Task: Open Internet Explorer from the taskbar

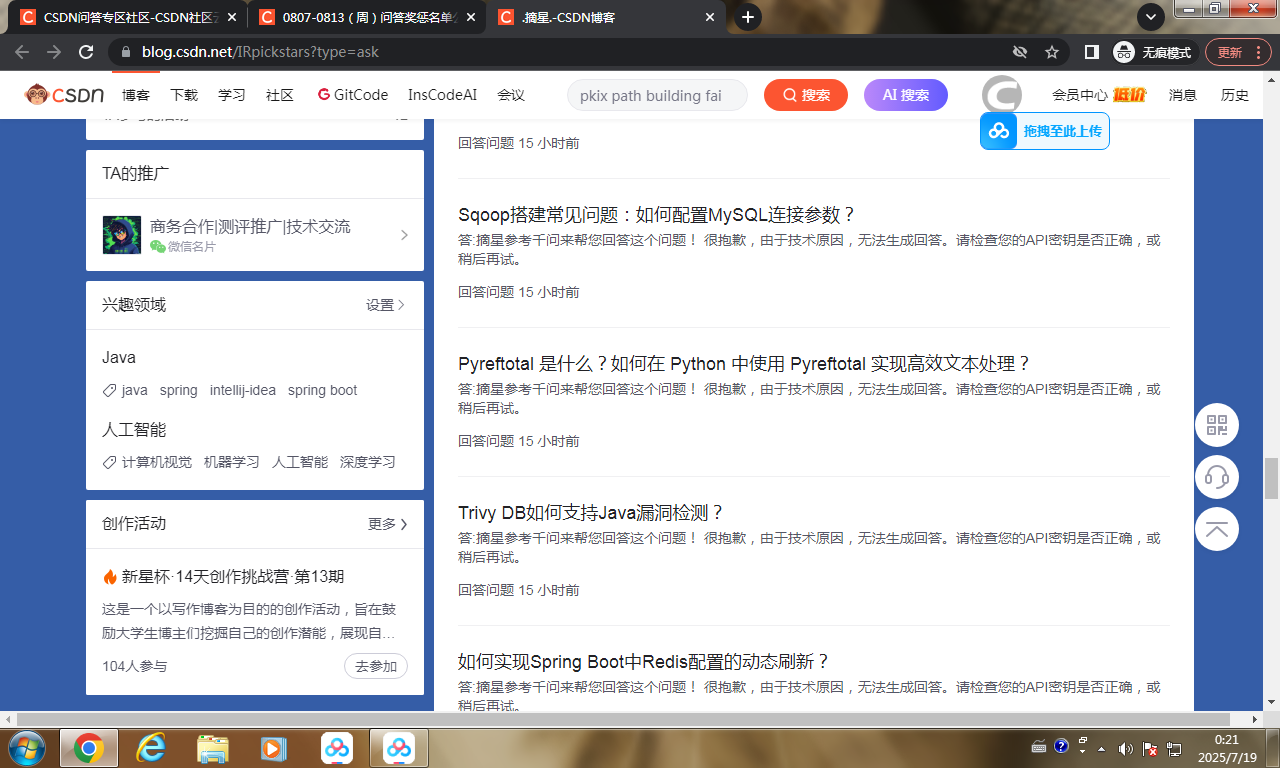Action: pyautogui.click(x=150, y=748)
